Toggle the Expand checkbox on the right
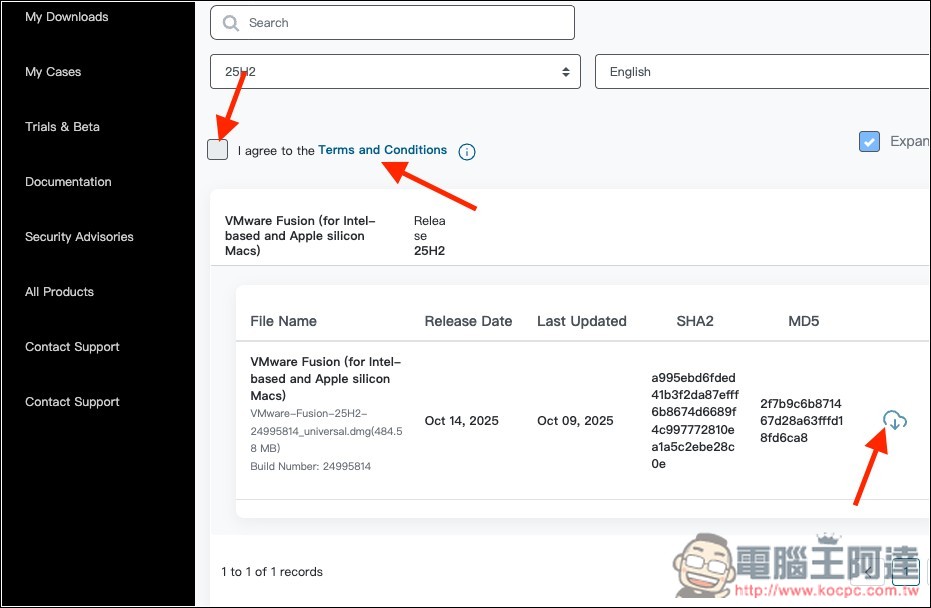 869,142
